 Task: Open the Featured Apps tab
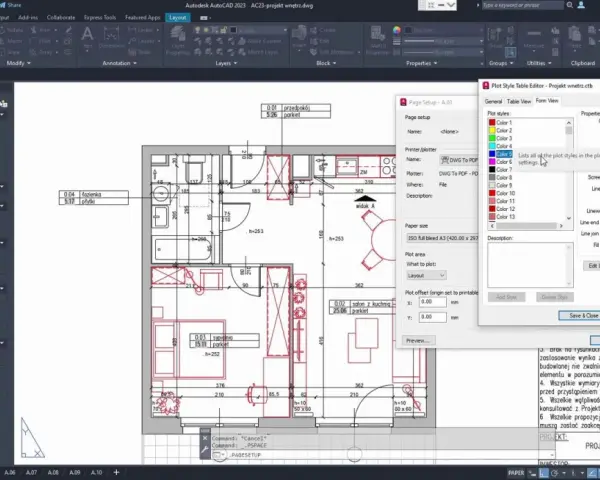click(x=142, y=17)
